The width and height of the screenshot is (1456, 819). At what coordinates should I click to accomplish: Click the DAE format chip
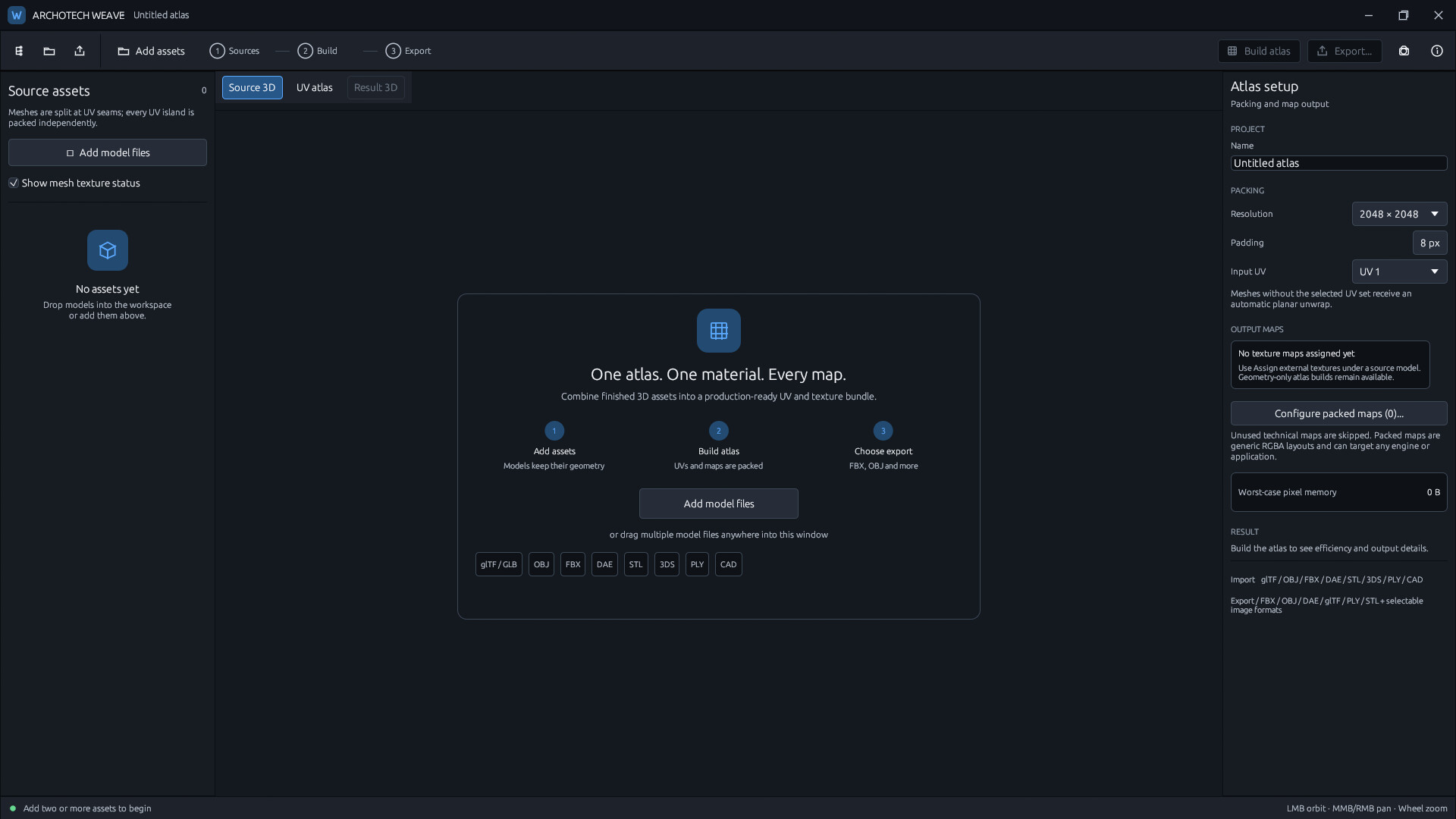604,564
